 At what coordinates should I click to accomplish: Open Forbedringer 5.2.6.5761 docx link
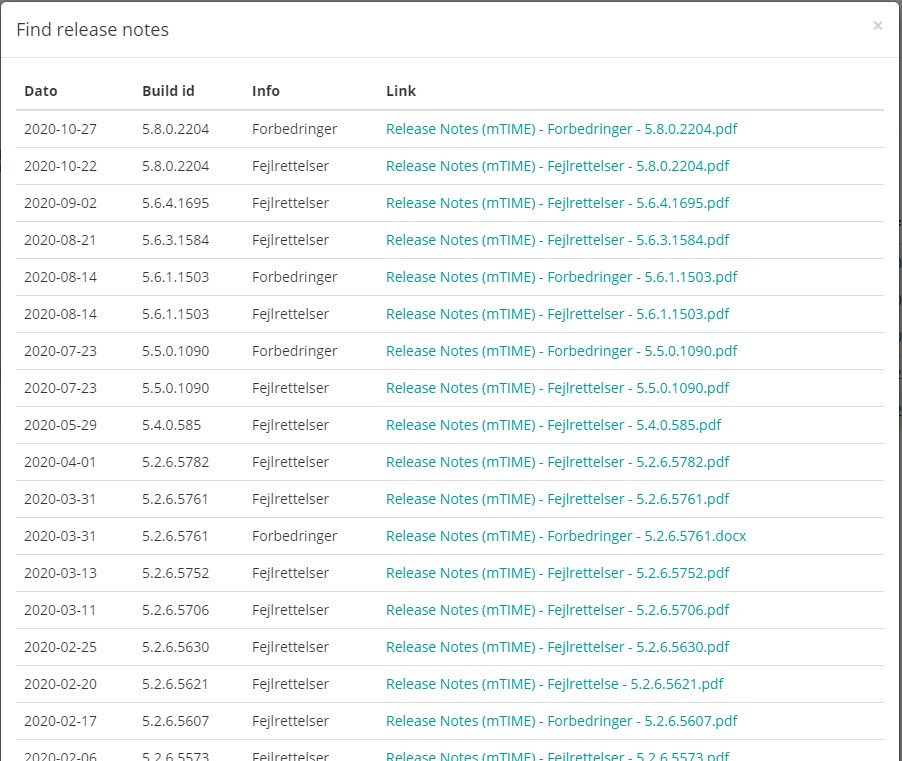point(565,536)
